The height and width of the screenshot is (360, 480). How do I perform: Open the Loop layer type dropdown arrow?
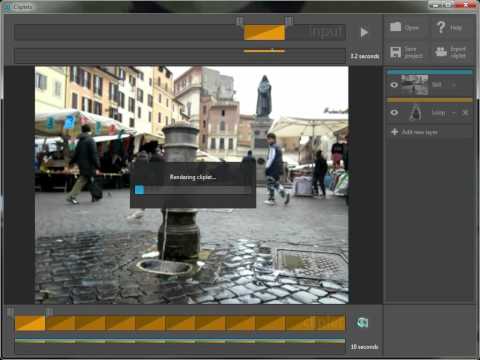(454, 113)
